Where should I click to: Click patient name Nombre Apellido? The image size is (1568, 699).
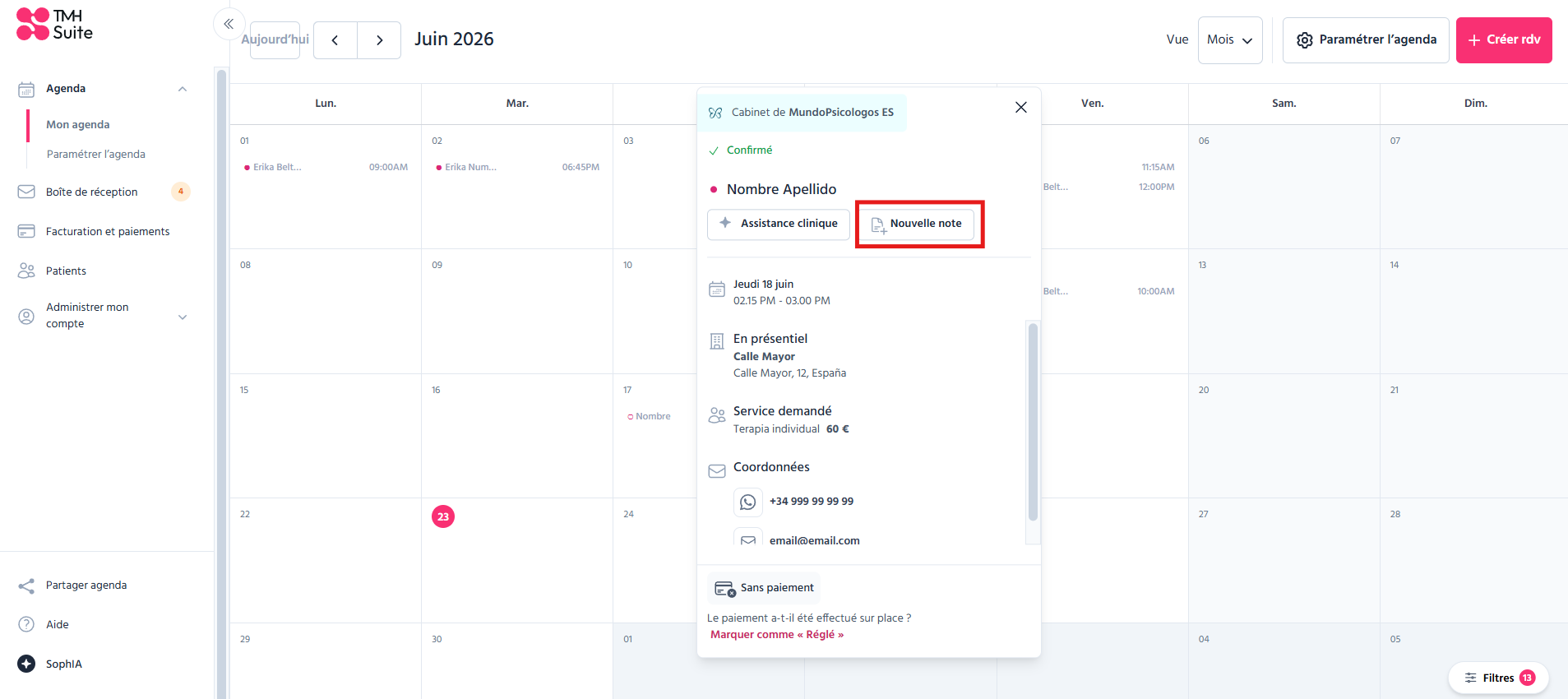[x=781, y=189]
